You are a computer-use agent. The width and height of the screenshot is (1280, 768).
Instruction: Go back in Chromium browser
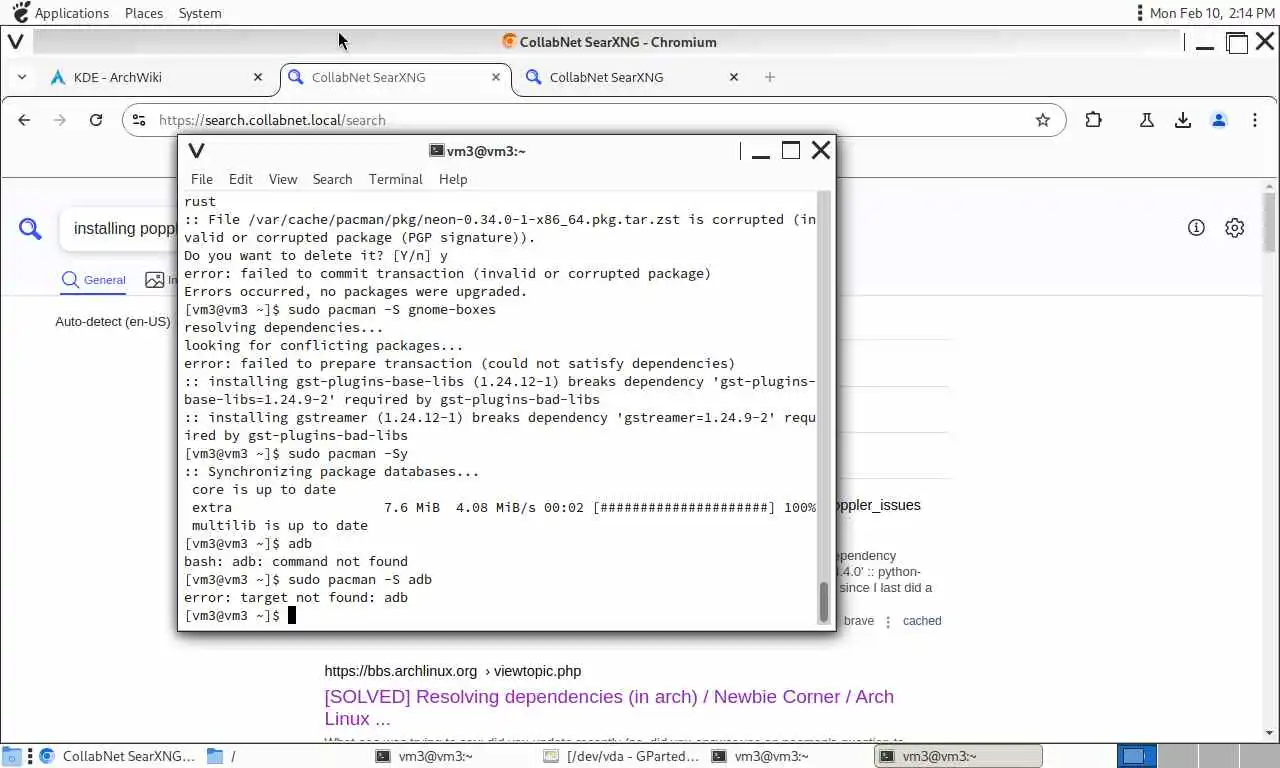24,120
